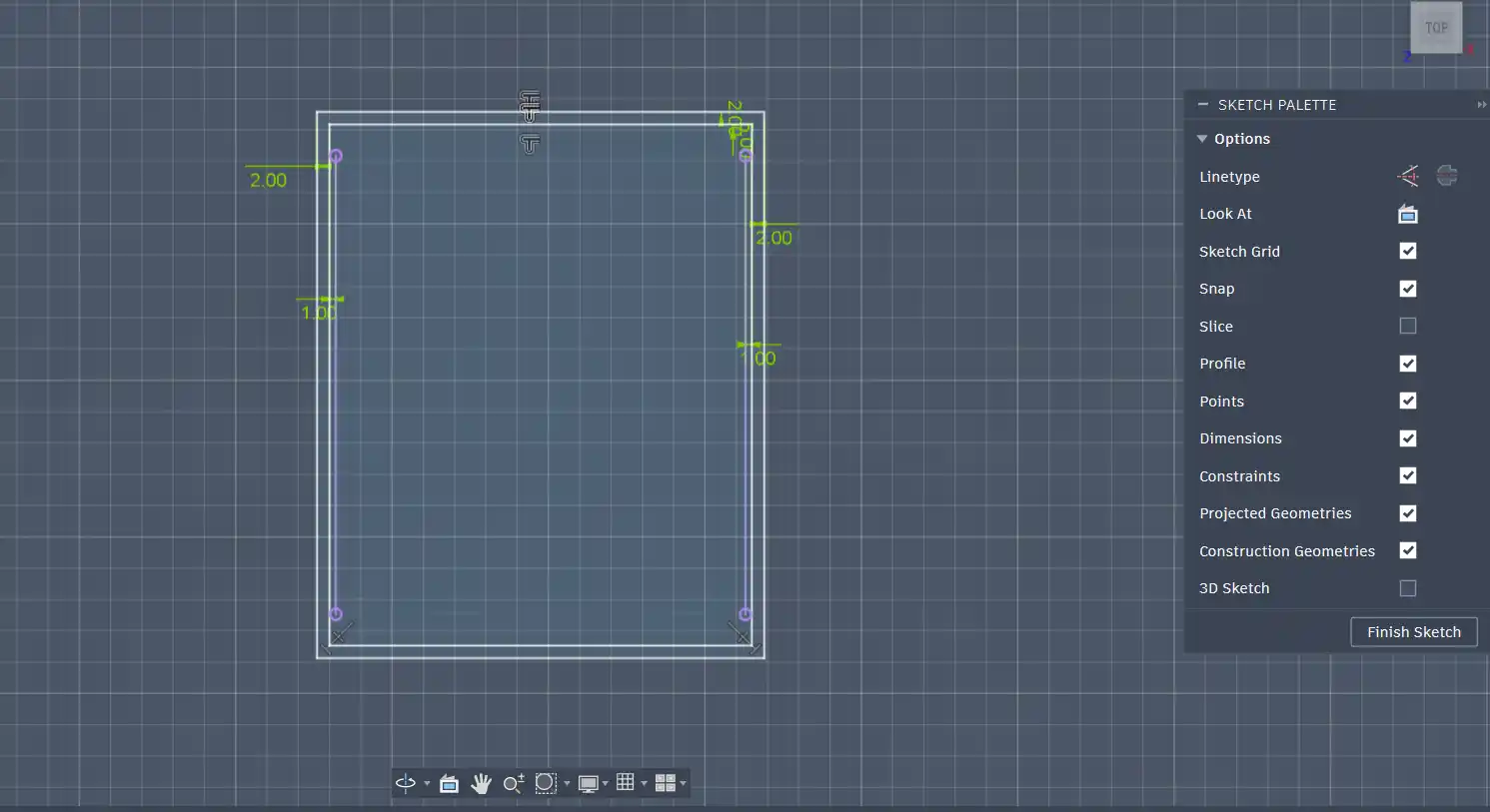Click the Look At icon in Sketch Palette
Screen dimensions: 1490x812
1408,214
